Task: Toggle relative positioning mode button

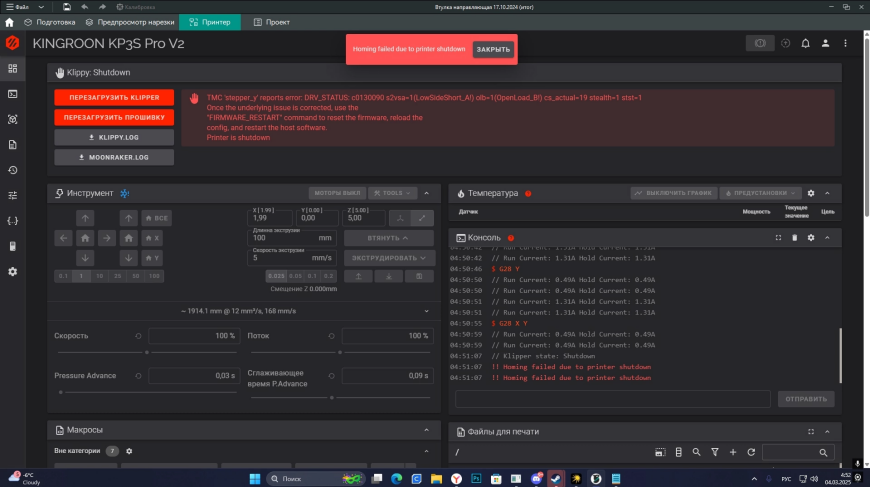Action: (422, 218)
